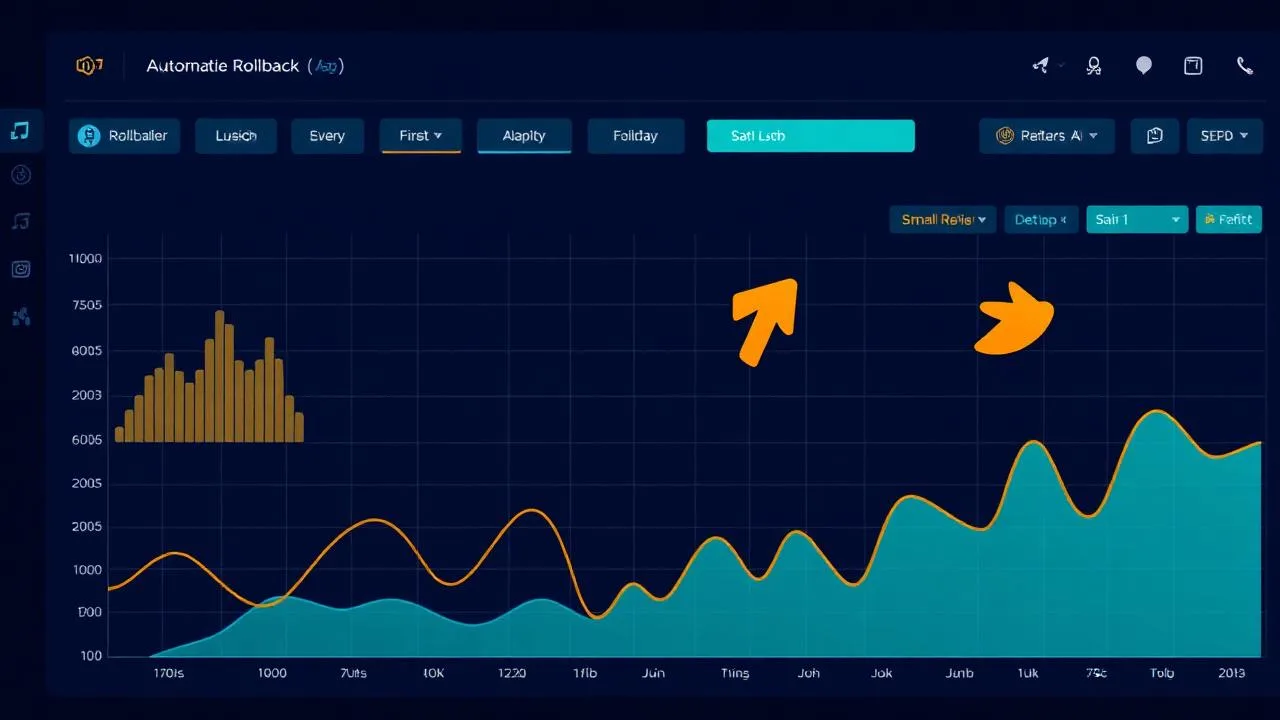Click the orange logo icon beside the title
The height and width of the screenshot is (720, 1280).
(x=90, y=66)
